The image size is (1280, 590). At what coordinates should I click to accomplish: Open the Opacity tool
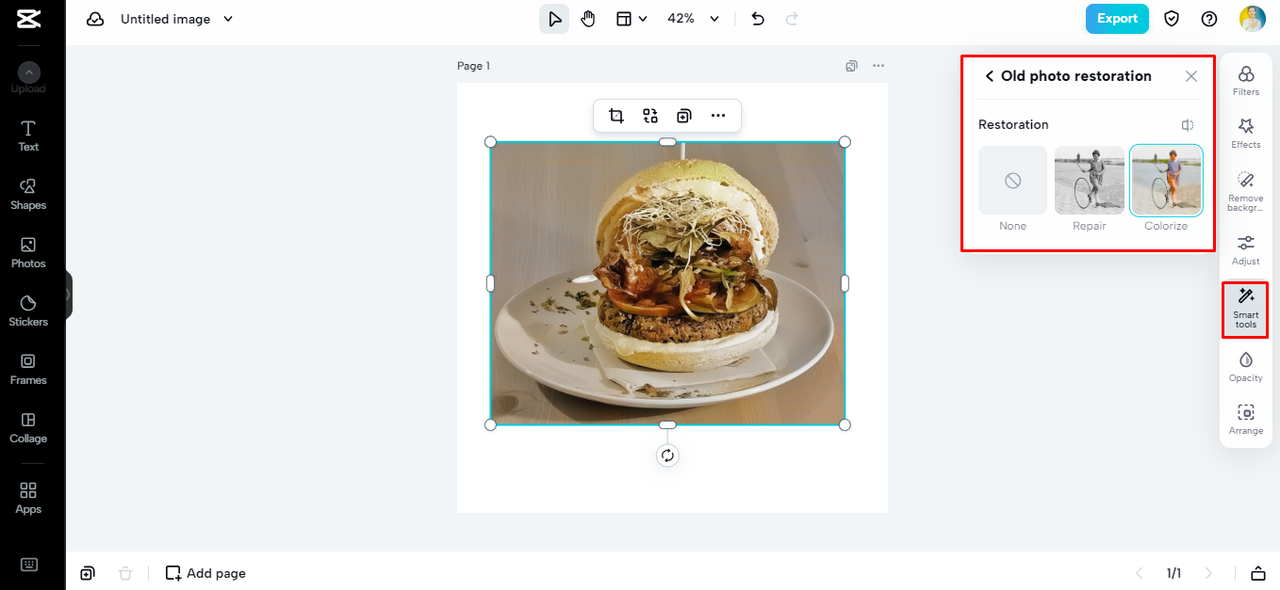point(1246,367)
